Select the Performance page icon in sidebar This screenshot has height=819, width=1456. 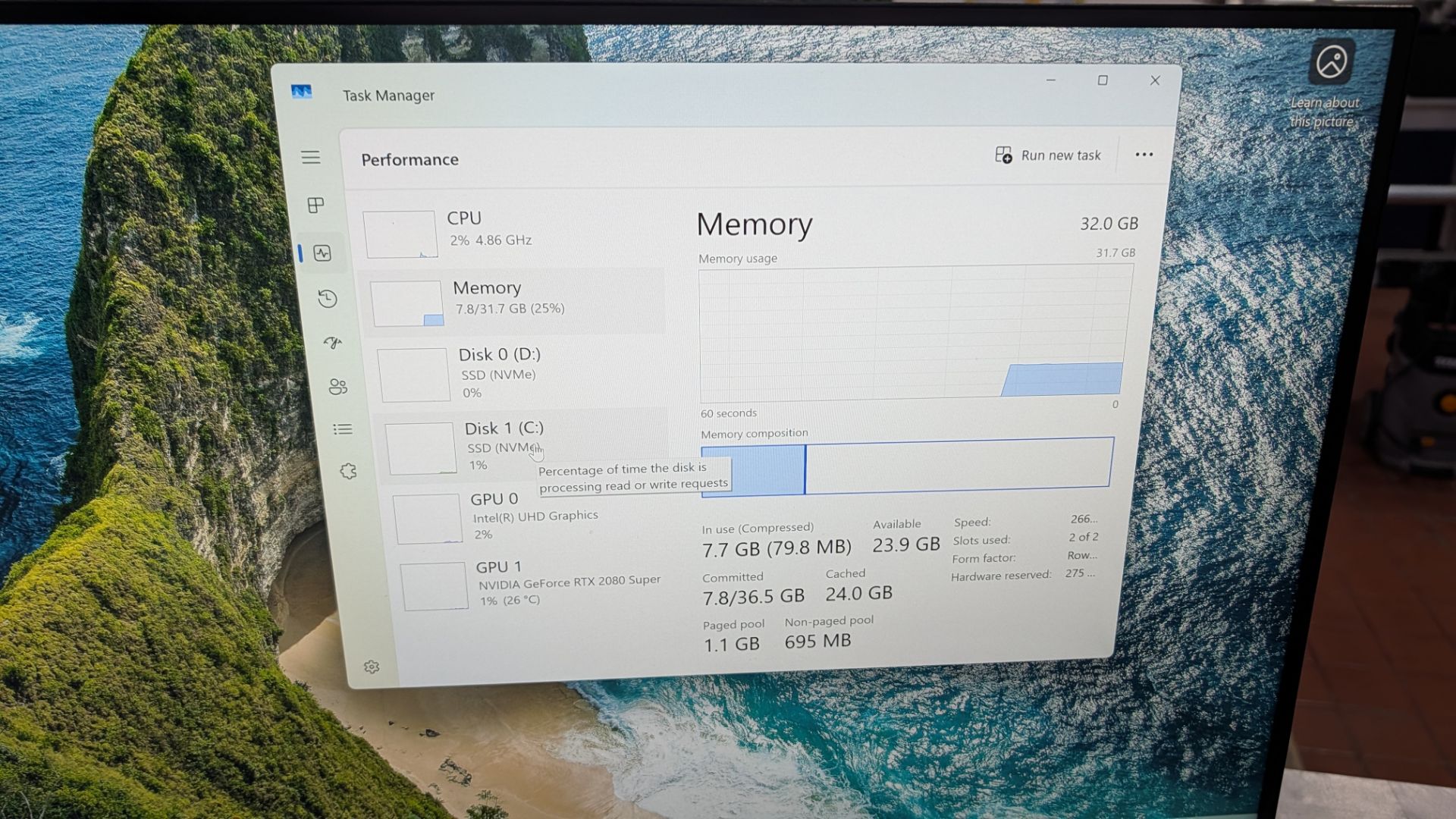pyautogui.click(x=323, y=253)
